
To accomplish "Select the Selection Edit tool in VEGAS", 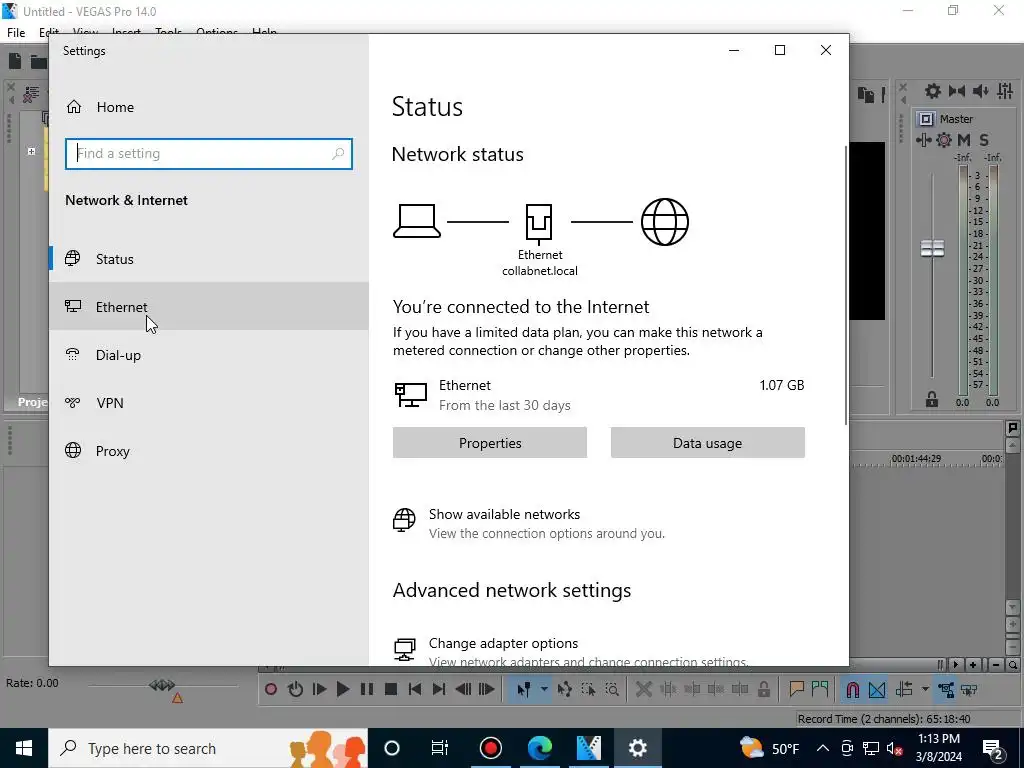I will [x=588, y=689].
